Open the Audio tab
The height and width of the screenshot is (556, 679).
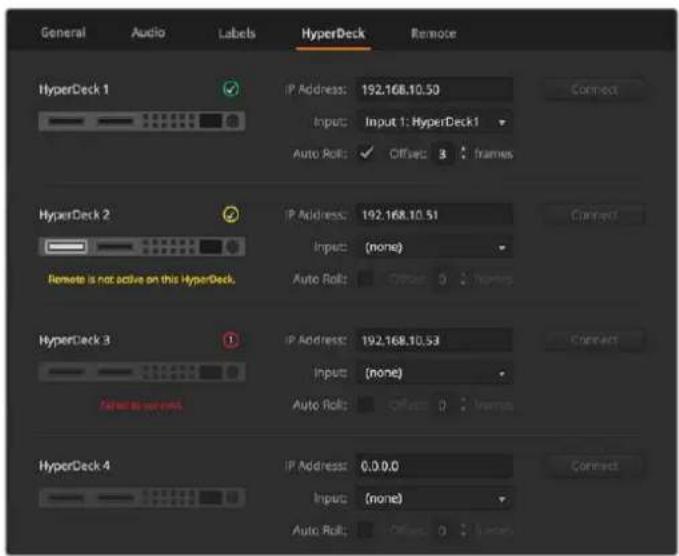[x=148, y=32]
